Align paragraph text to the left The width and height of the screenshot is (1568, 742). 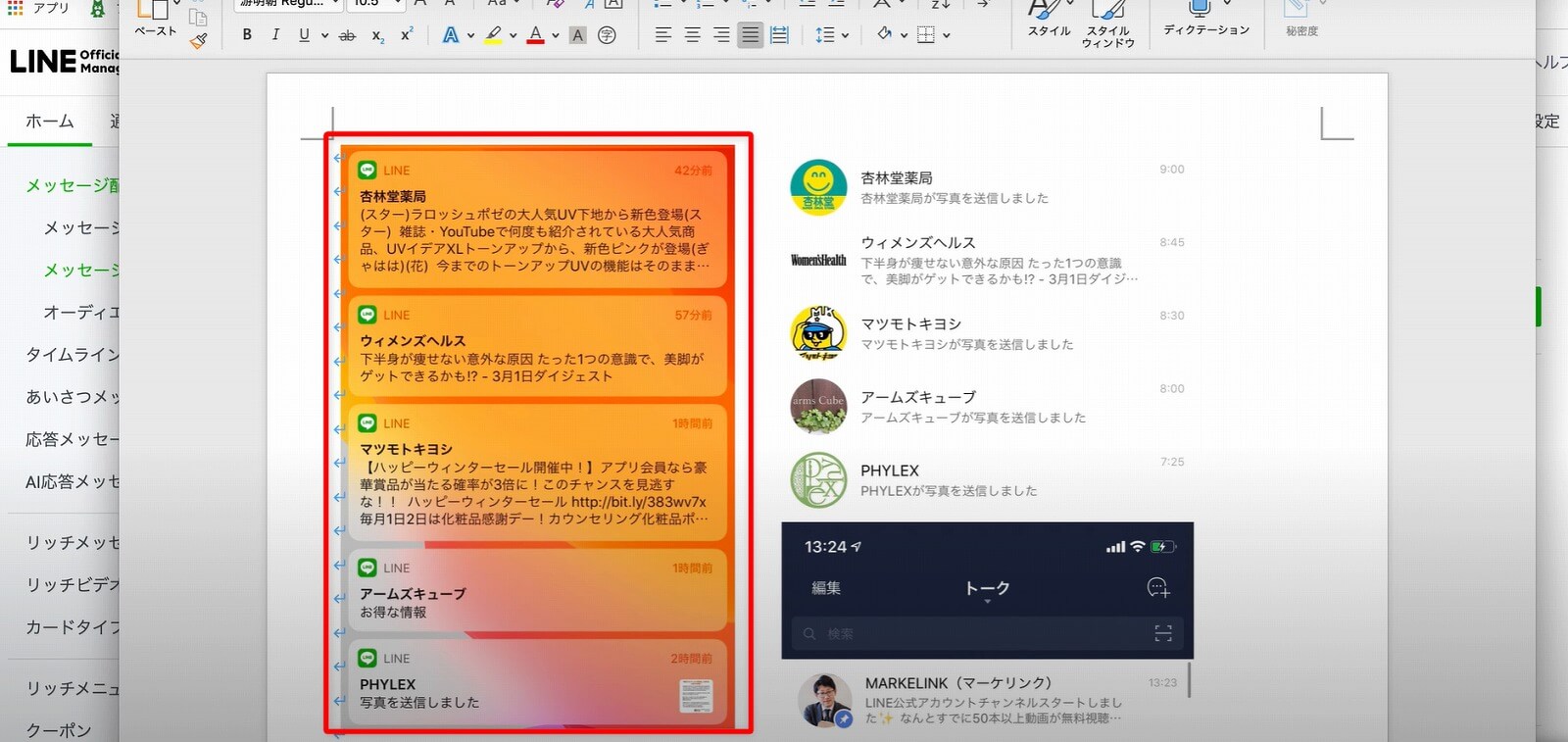[663, 35]
